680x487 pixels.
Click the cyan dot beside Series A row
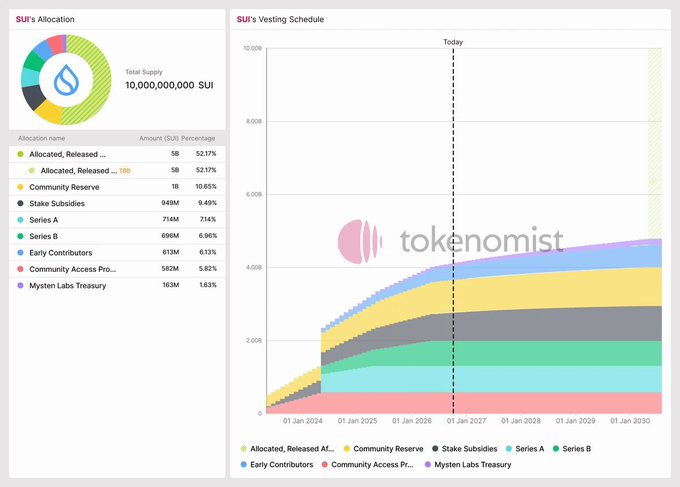(20, 220)
